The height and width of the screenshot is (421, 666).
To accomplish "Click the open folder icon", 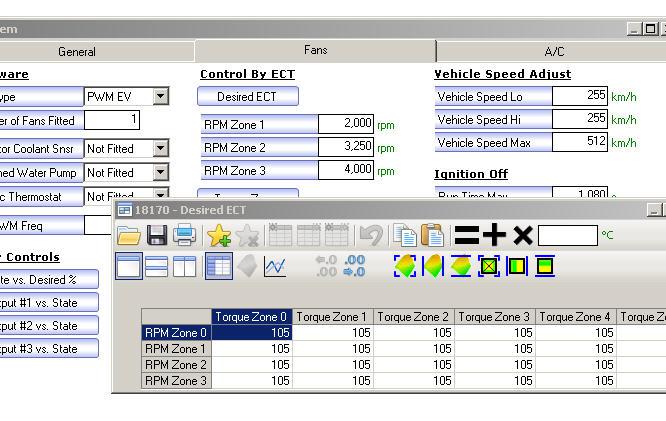I will pos(129,235).
